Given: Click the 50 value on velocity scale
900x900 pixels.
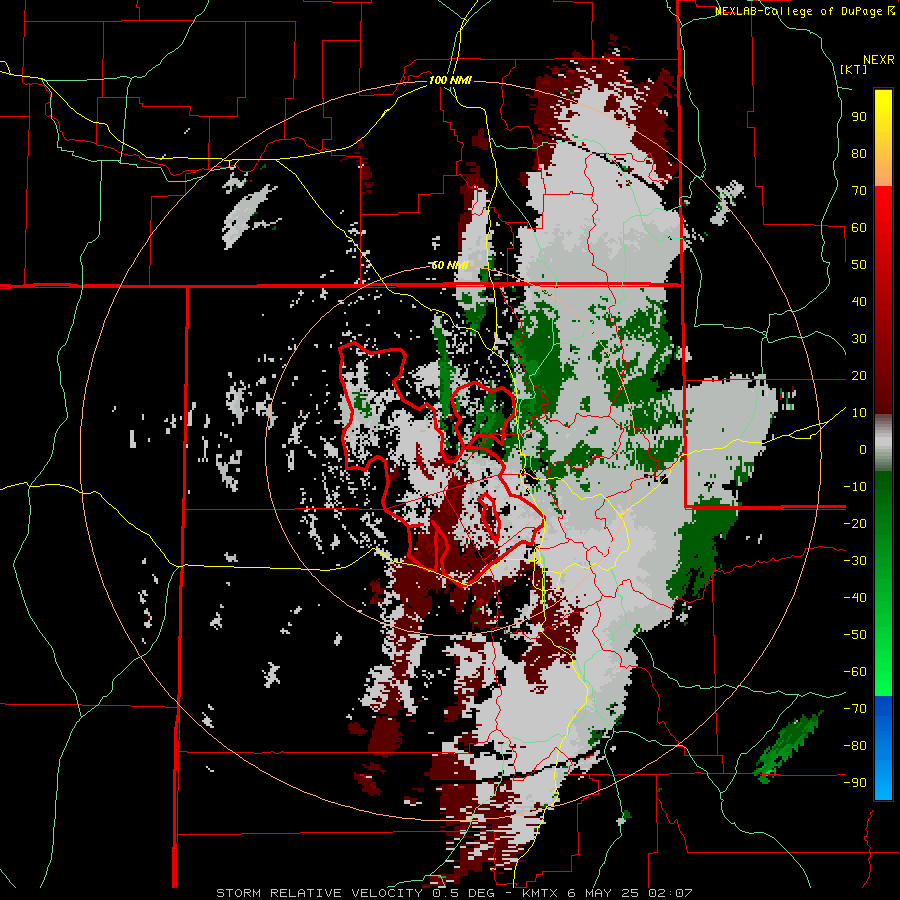Looking at the screenshot, I should [x=859, y=265].
